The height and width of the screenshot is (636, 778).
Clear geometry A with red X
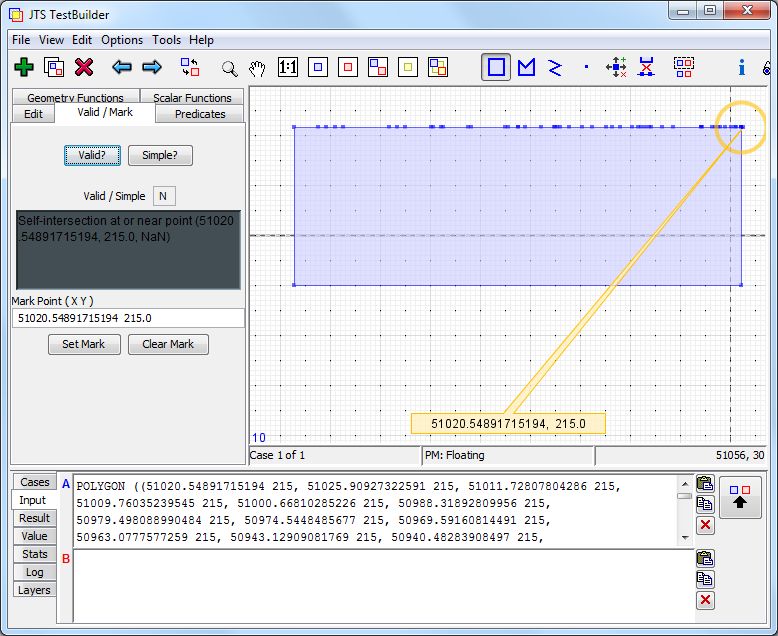(705, 525)
